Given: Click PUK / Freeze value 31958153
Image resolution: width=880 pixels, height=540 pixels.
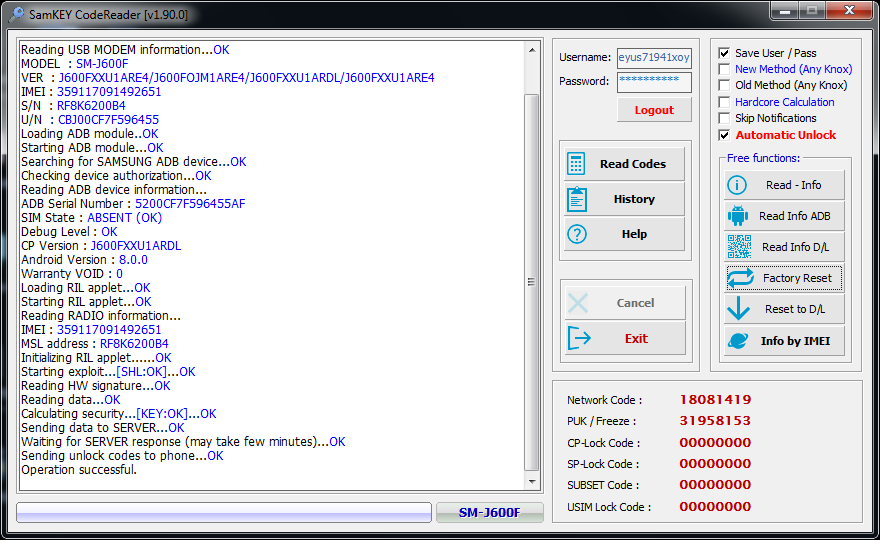Looking at the screenshot, I should (x=715, y=421).
